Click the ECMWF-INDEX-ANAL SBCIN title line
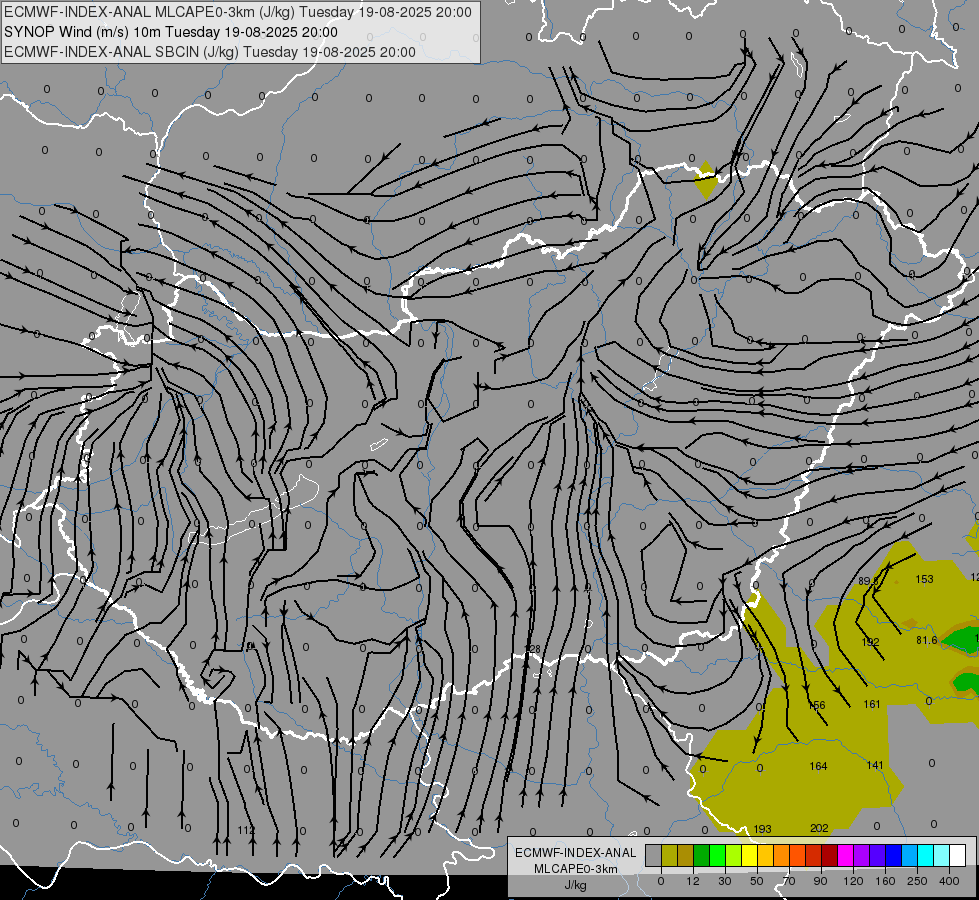The height and width of the screenshot is (900, 979). pyautogui.click(x=210, y=52)
